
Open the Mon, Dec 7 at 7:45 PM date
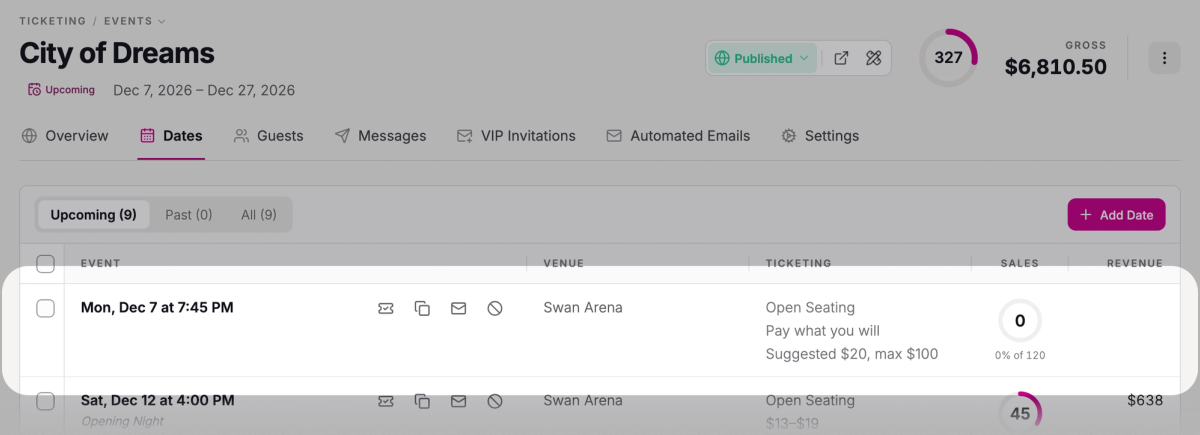(x=157, y=308)
